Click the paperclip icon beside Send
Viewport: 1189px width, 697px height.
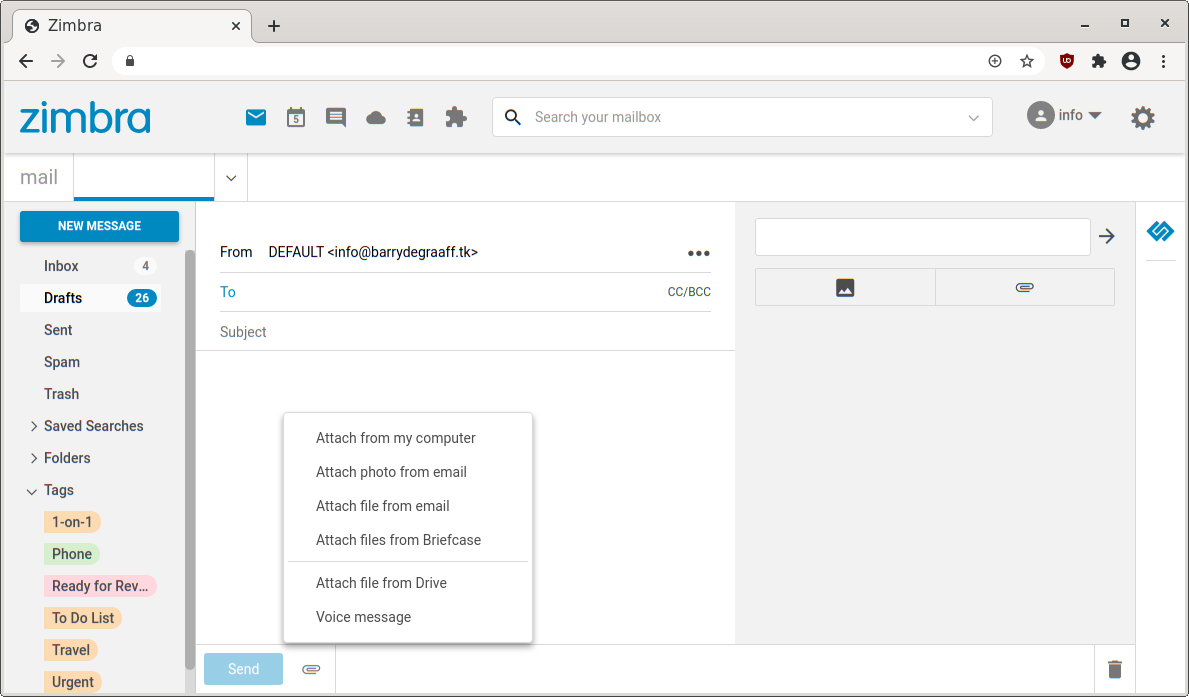click(x=311, y=669)
